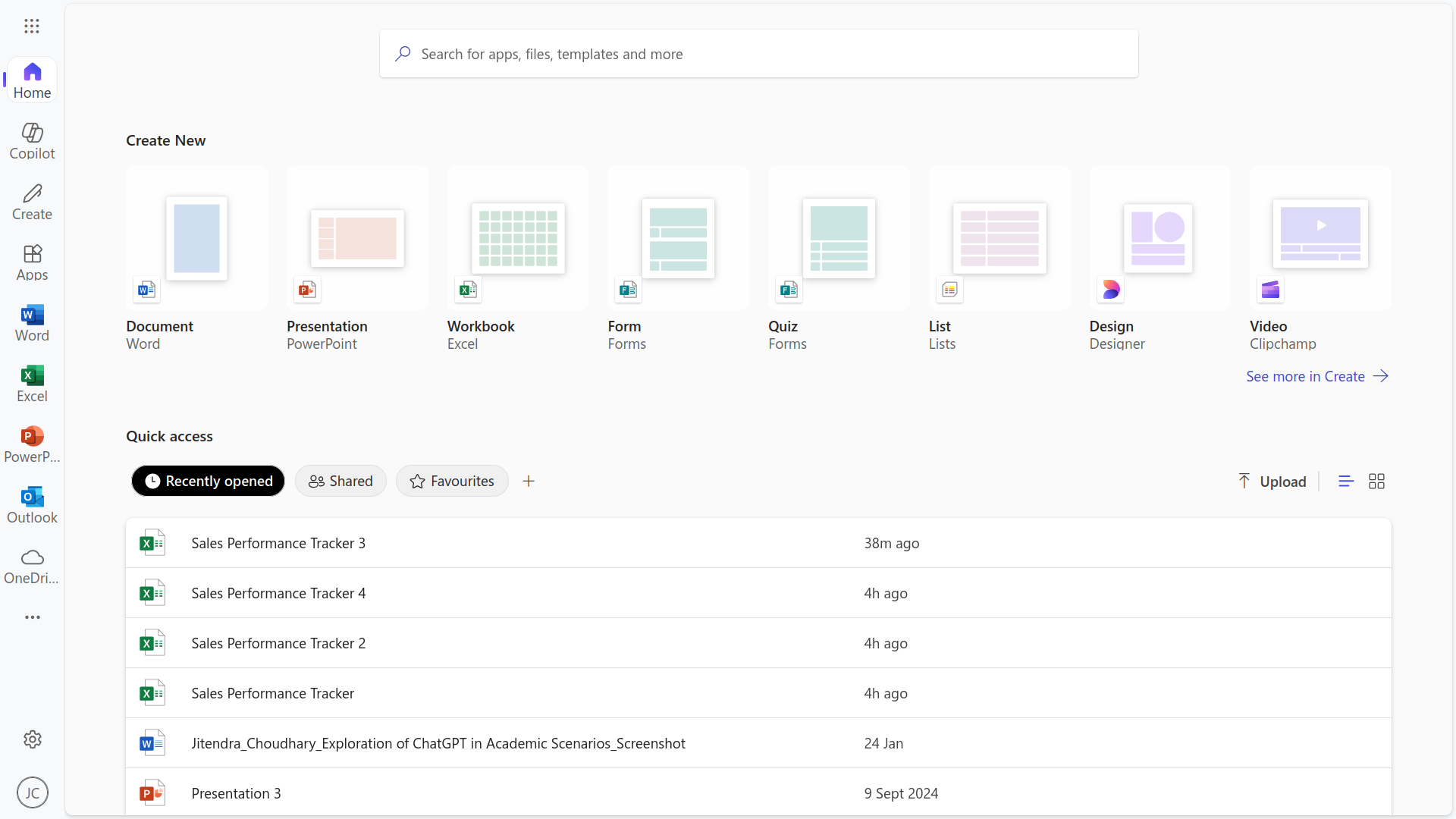Select the Shared tab
The image size is (1456, 819).
[340, 482]
